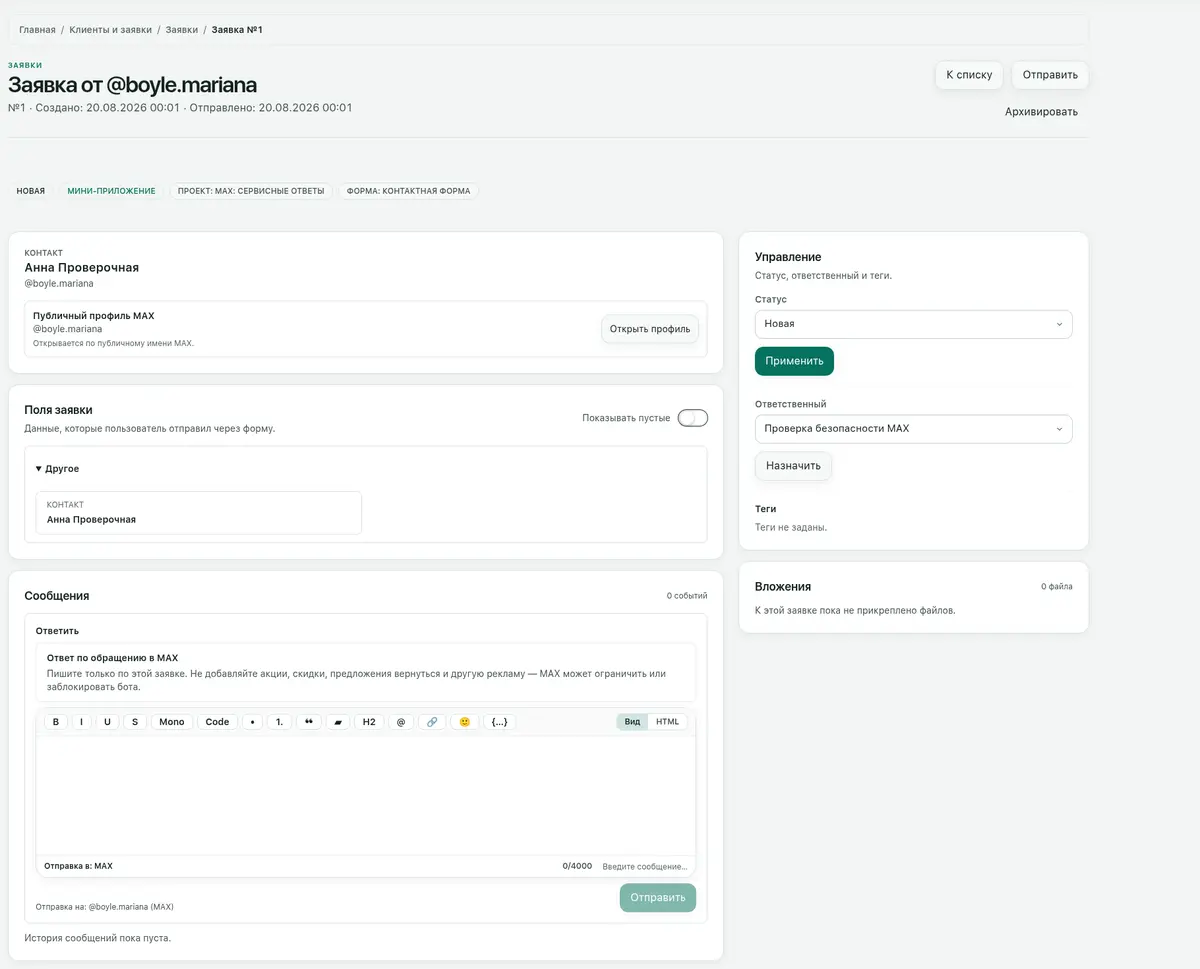This screenshot has height=969, width=1200.
Task: Click Применить button
Action: [794, 361]
